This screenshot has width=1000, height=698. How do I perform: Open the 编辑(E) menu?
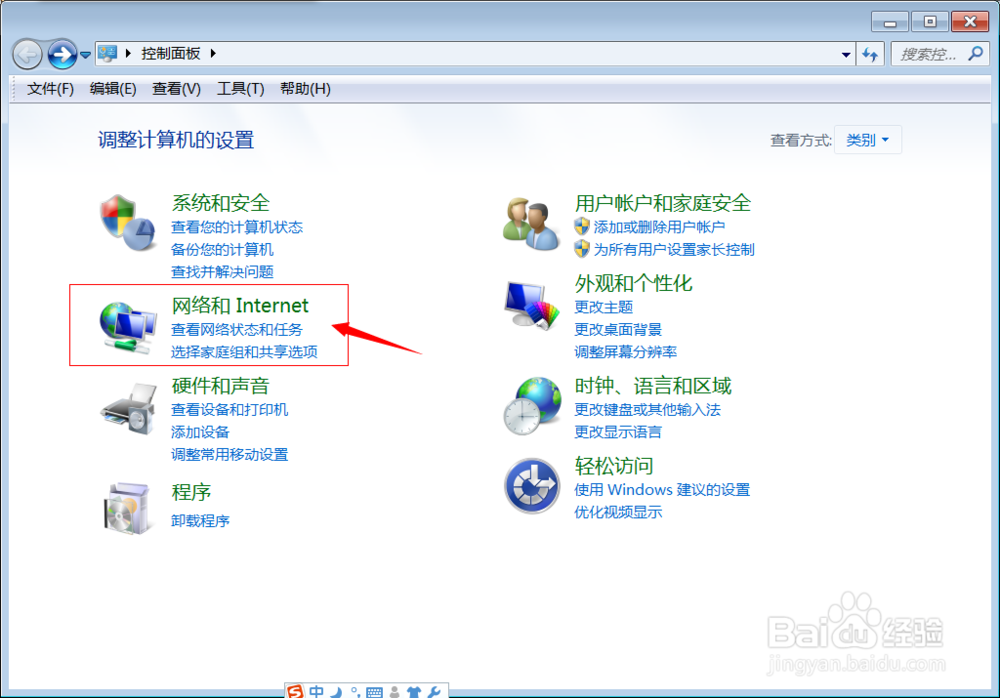pos(113,89)
